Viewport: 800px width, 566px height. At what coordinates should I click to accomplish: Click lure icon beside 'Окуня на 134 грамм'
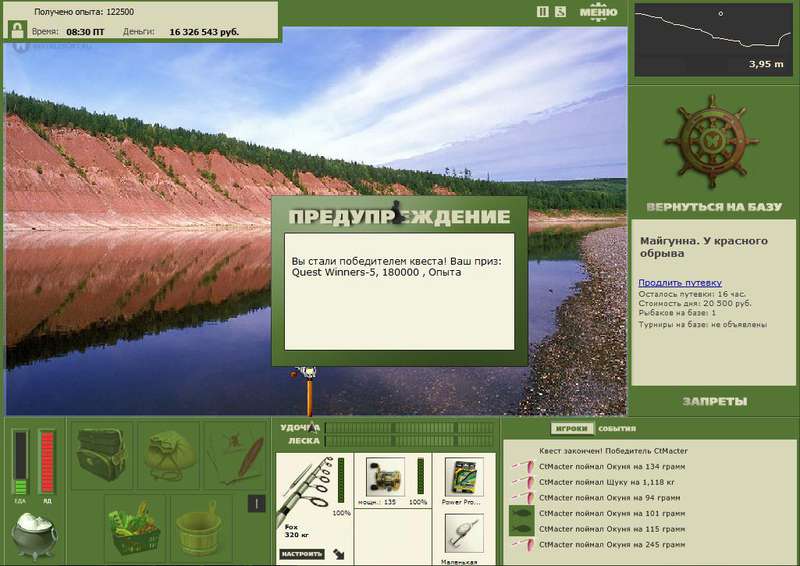pyautogui.click(x=522, y=466)
